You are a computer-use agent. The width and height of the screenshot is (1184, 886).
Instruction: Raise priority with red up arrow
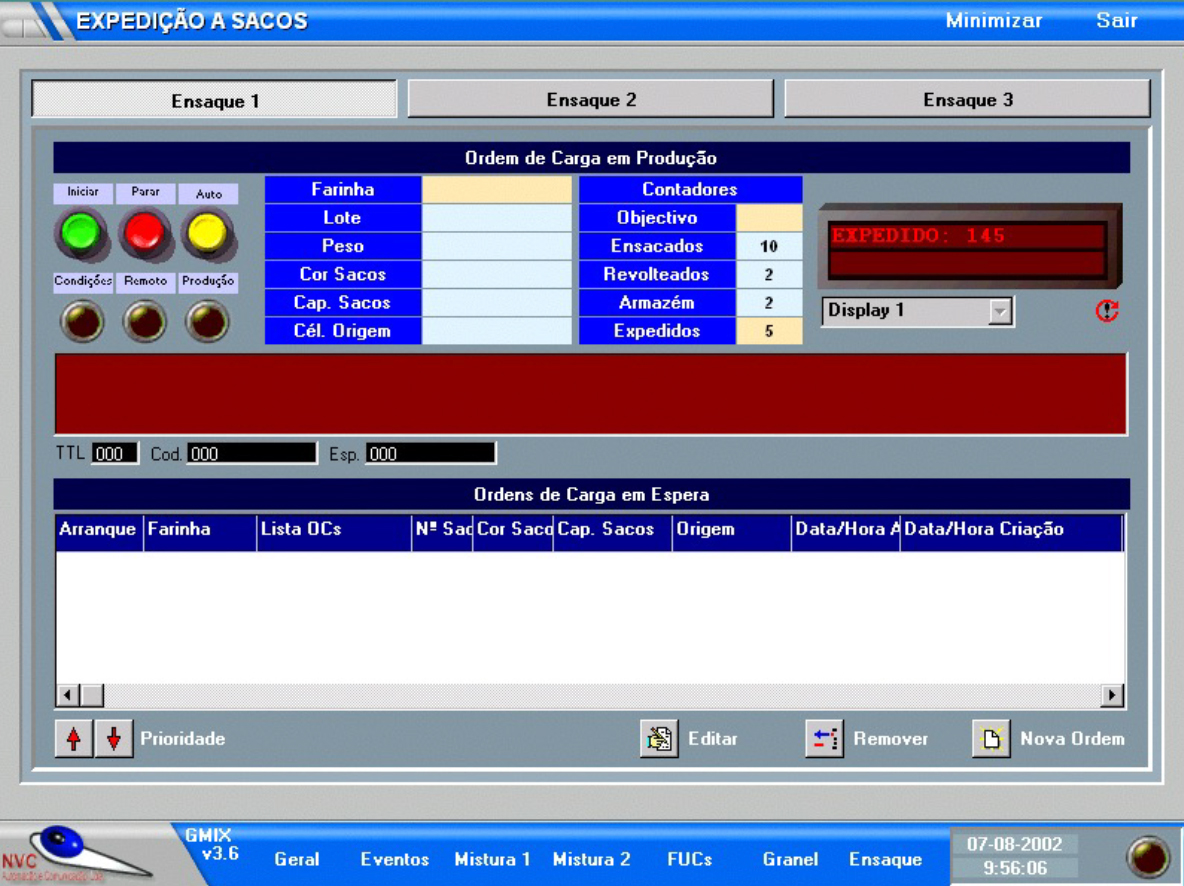(74, 740)
